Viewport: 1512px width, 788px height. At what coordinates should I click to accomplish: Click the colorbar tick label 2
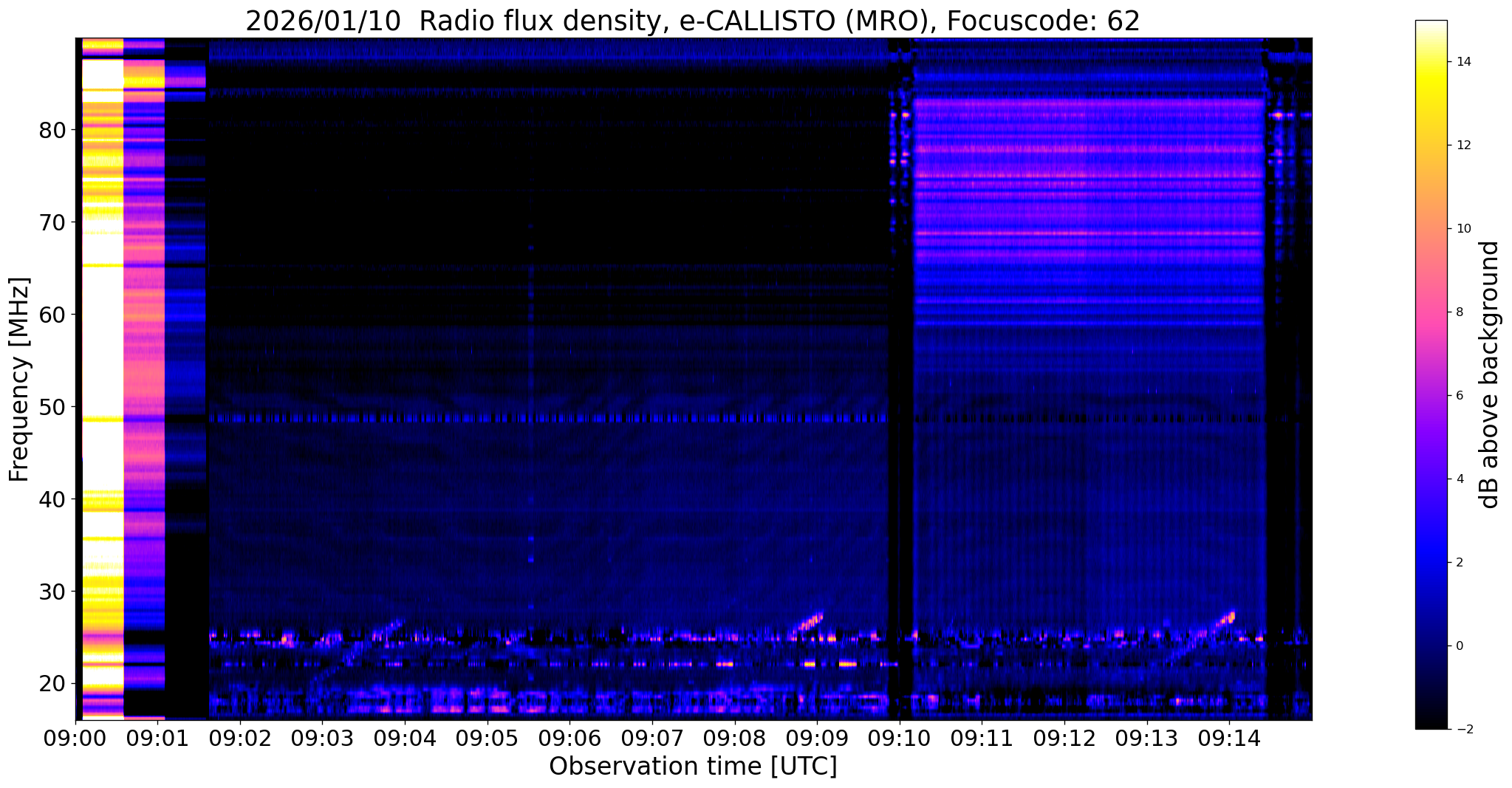pos(1460,563)
